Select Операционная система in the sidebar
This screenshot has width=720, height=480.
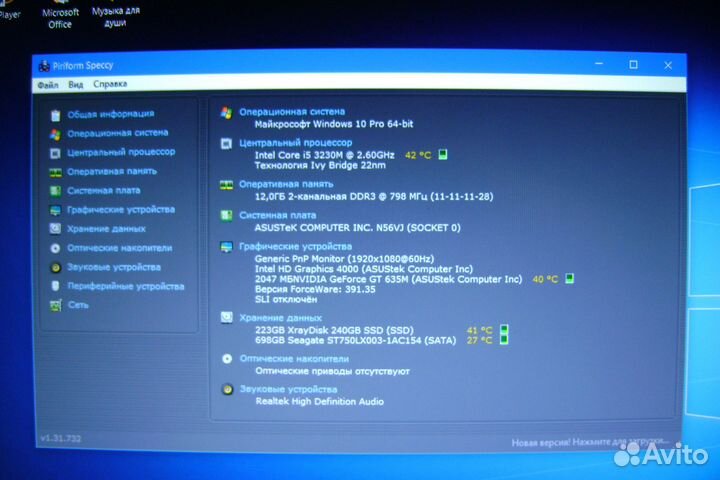point(118,133)
